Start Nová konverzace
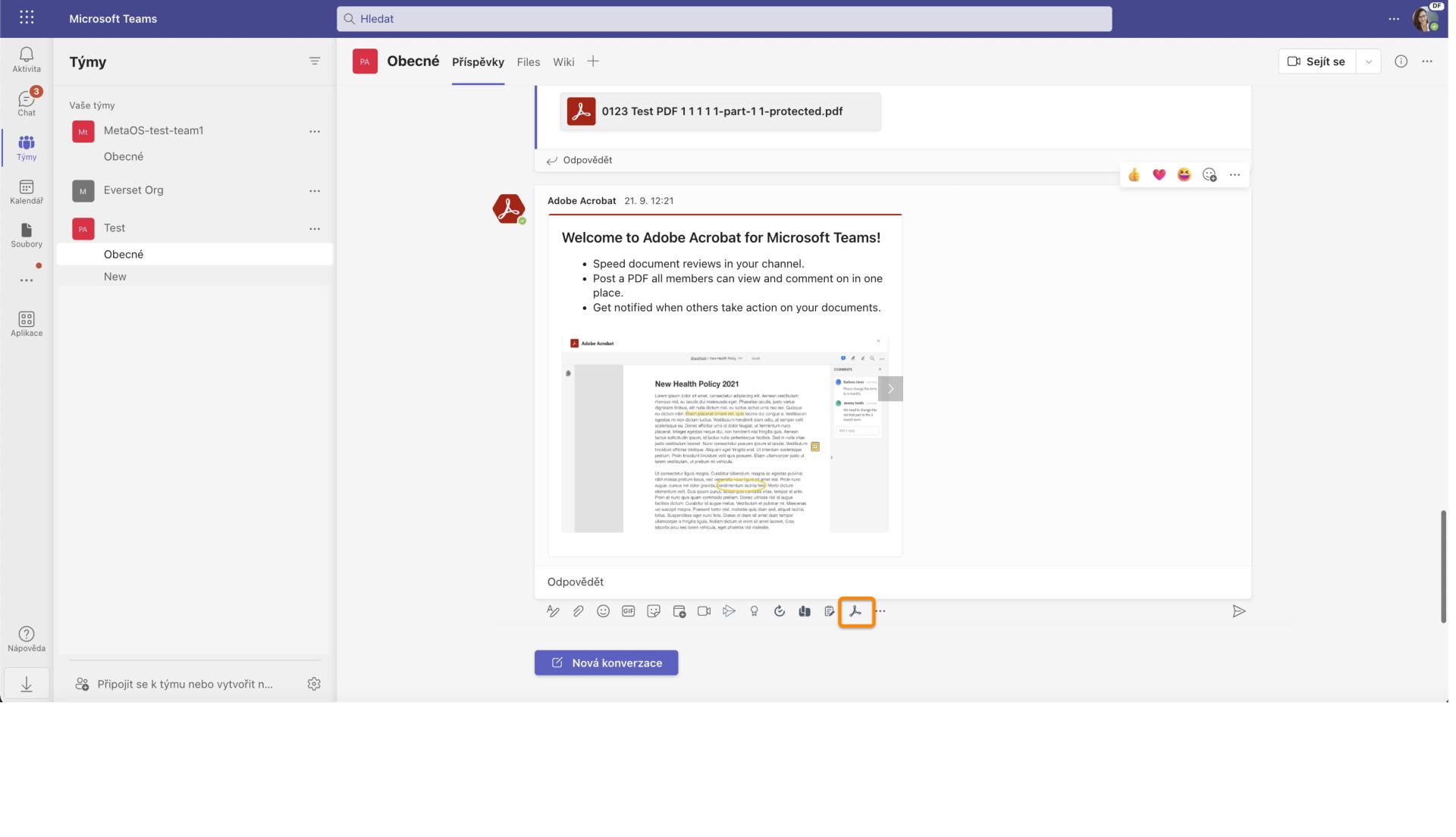Image resolution: width=1456 pixels, height=837 pixels. click(x=606, y=663)
